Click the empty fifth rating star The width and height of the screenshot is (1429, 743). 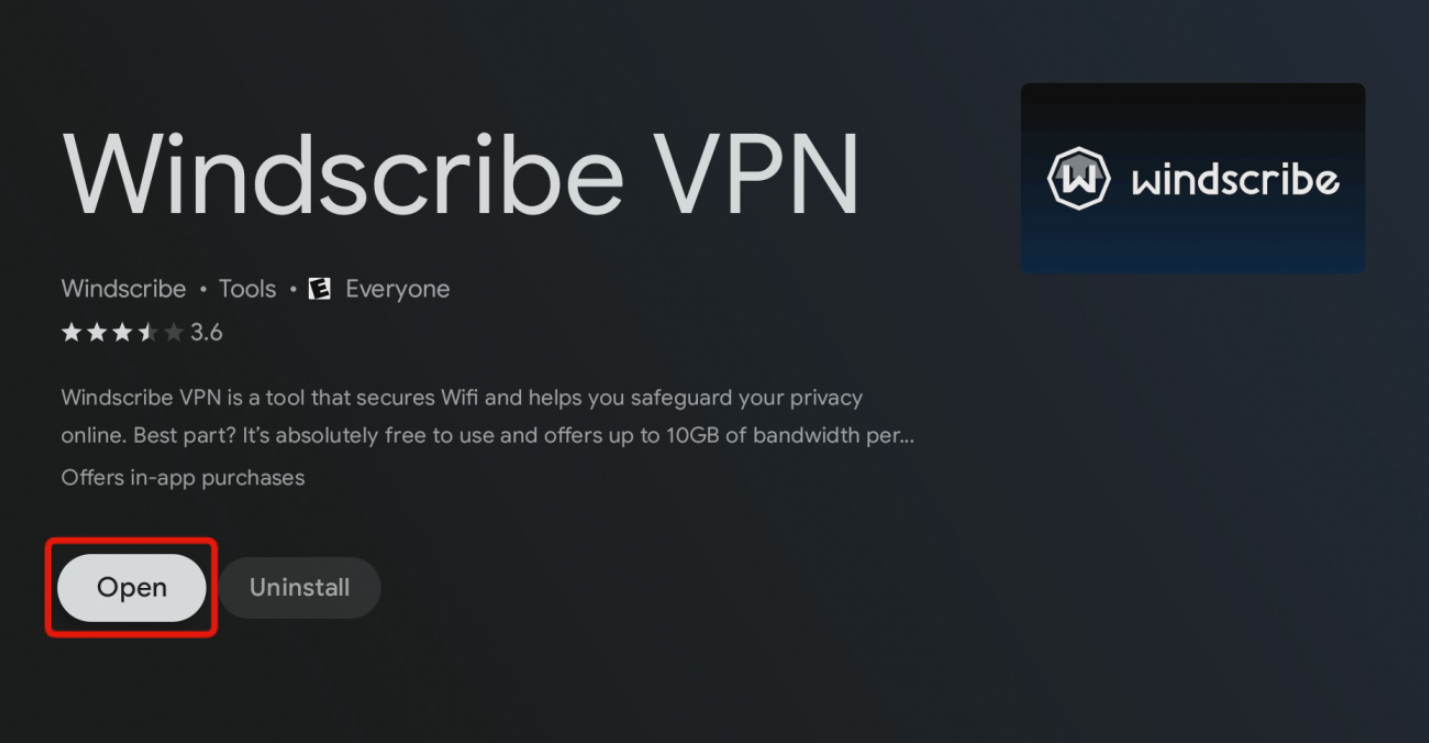pos(174,332)
